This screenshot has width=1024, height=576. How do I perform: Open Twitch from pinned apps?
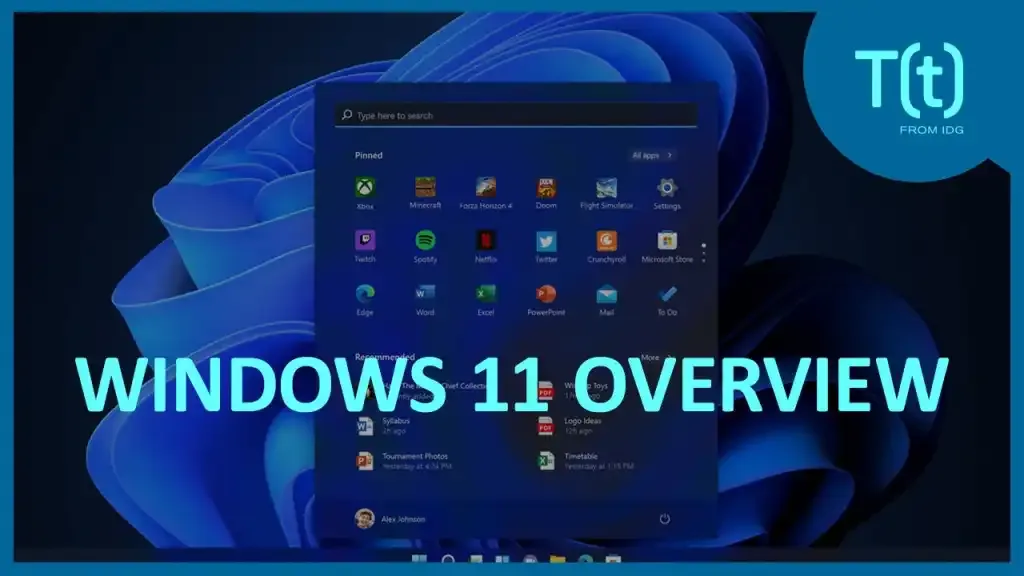[365, 246]
